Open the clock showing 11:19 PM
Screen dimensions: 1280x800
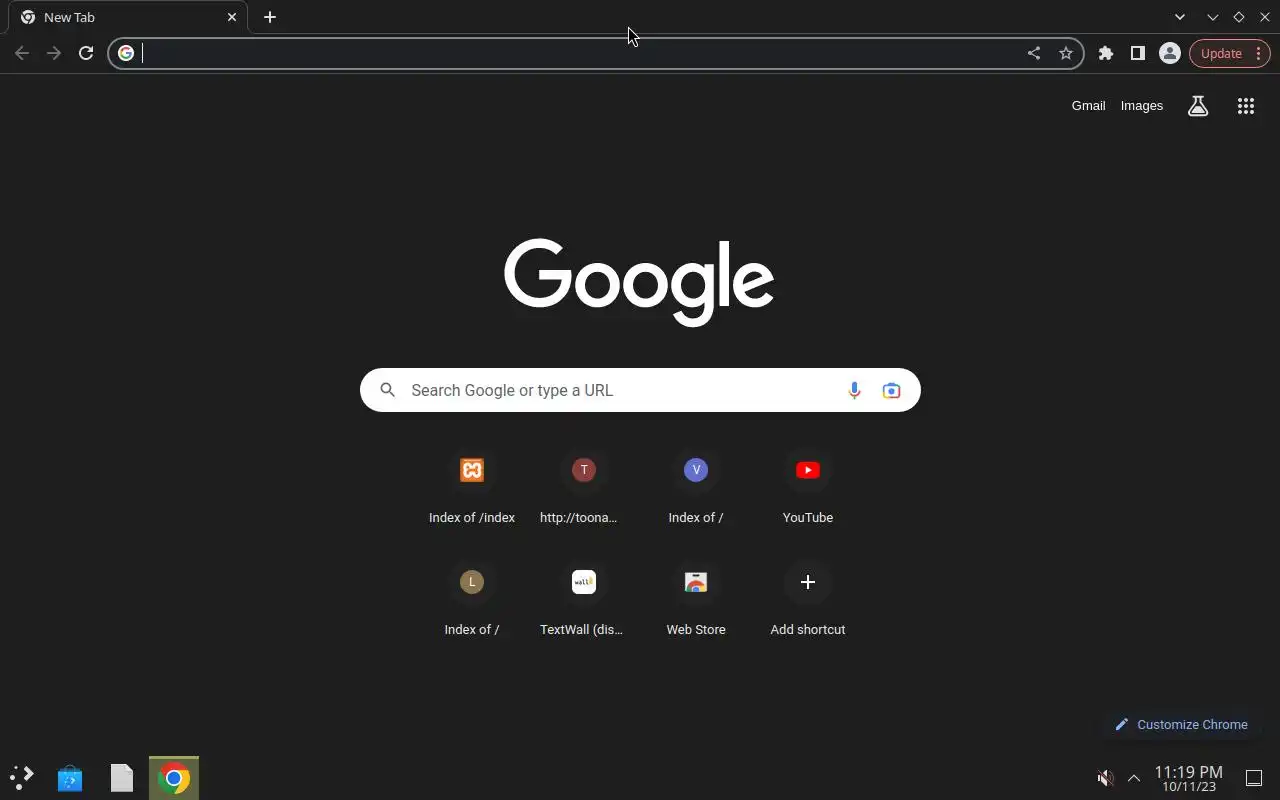pos(1189,778)
